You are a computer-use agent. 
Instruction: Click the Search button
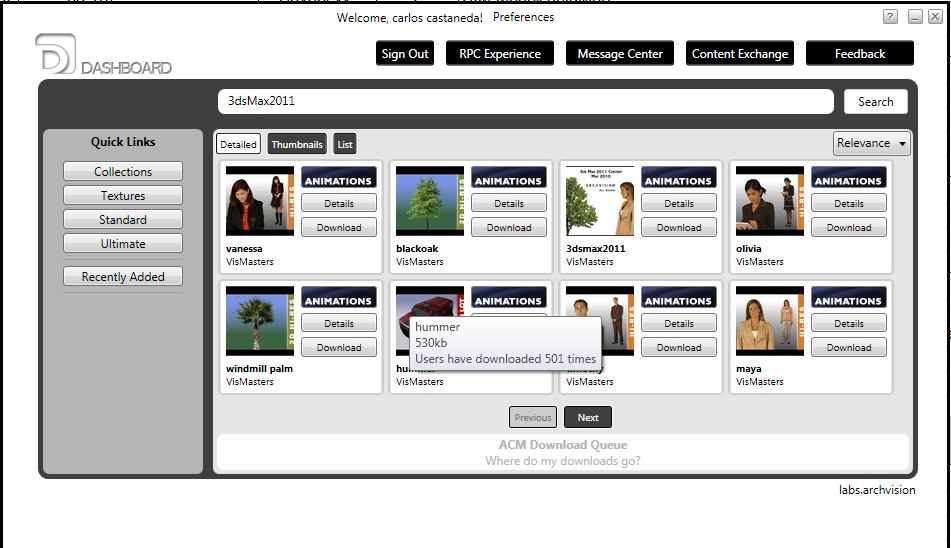(x=875, y=102)
